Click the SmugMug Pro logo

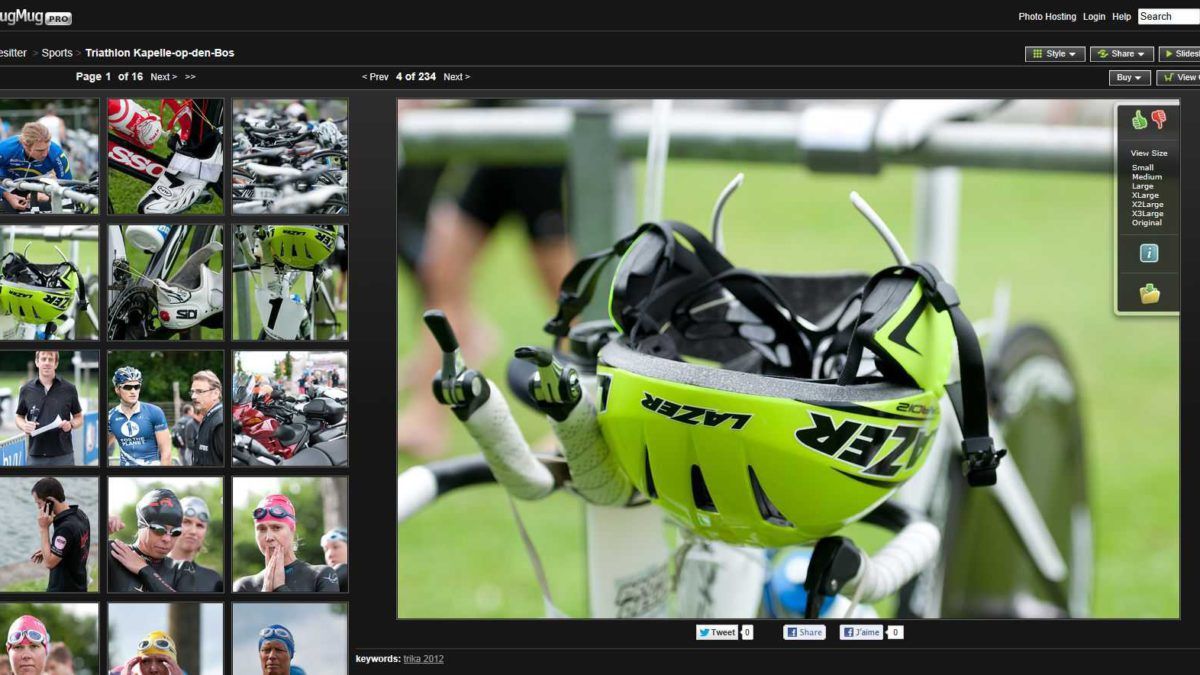(36, 17)
